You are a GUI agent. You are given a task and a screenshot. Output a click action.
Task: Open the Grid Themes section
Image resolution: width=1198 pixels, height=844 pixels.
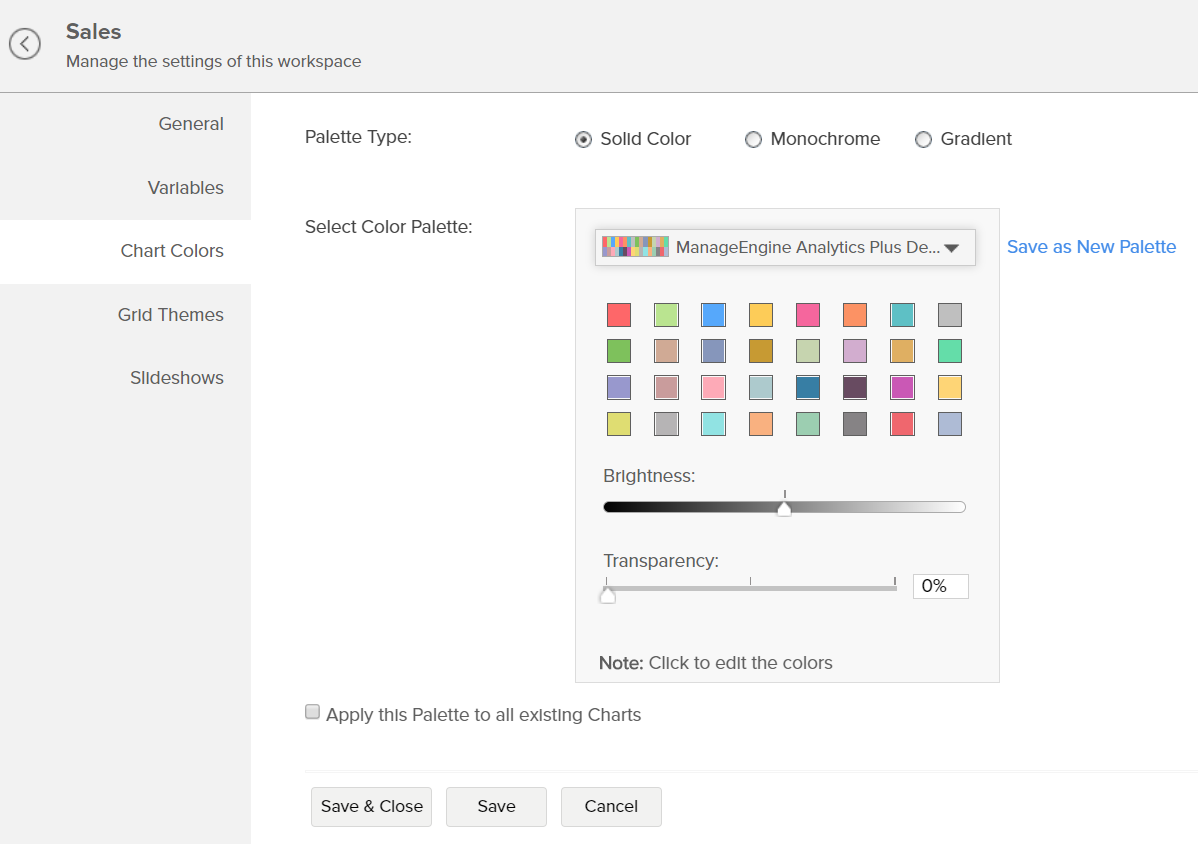tap(172, 315)
